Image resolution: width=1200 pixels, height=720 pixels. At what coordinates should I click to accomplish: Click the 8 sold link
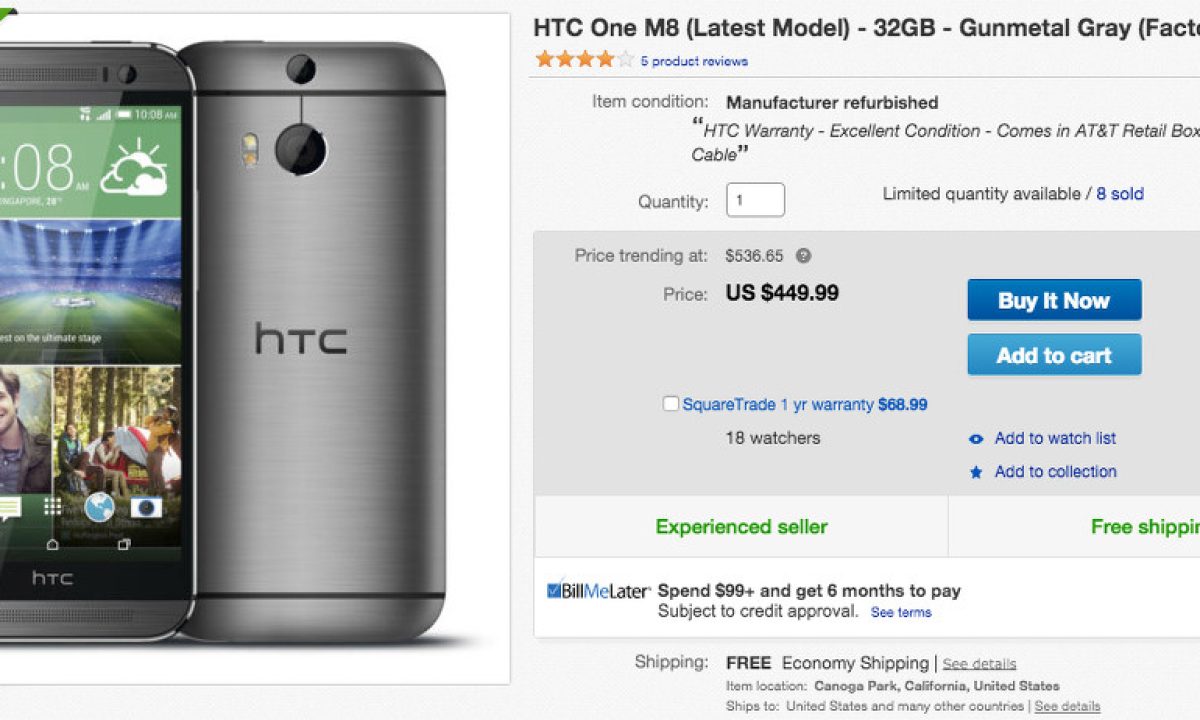click(x=1120, y=194)
